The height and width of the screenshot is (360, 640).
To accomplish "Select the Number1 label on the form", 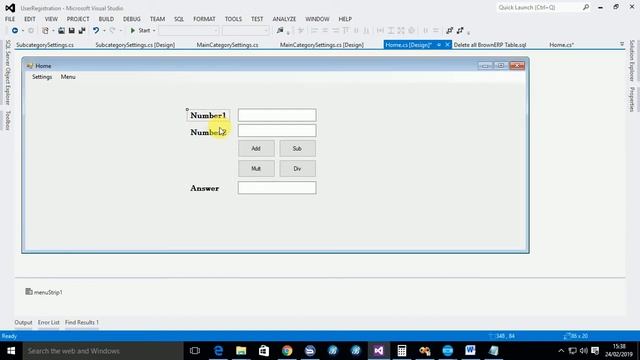I will [x=208, y=116].
